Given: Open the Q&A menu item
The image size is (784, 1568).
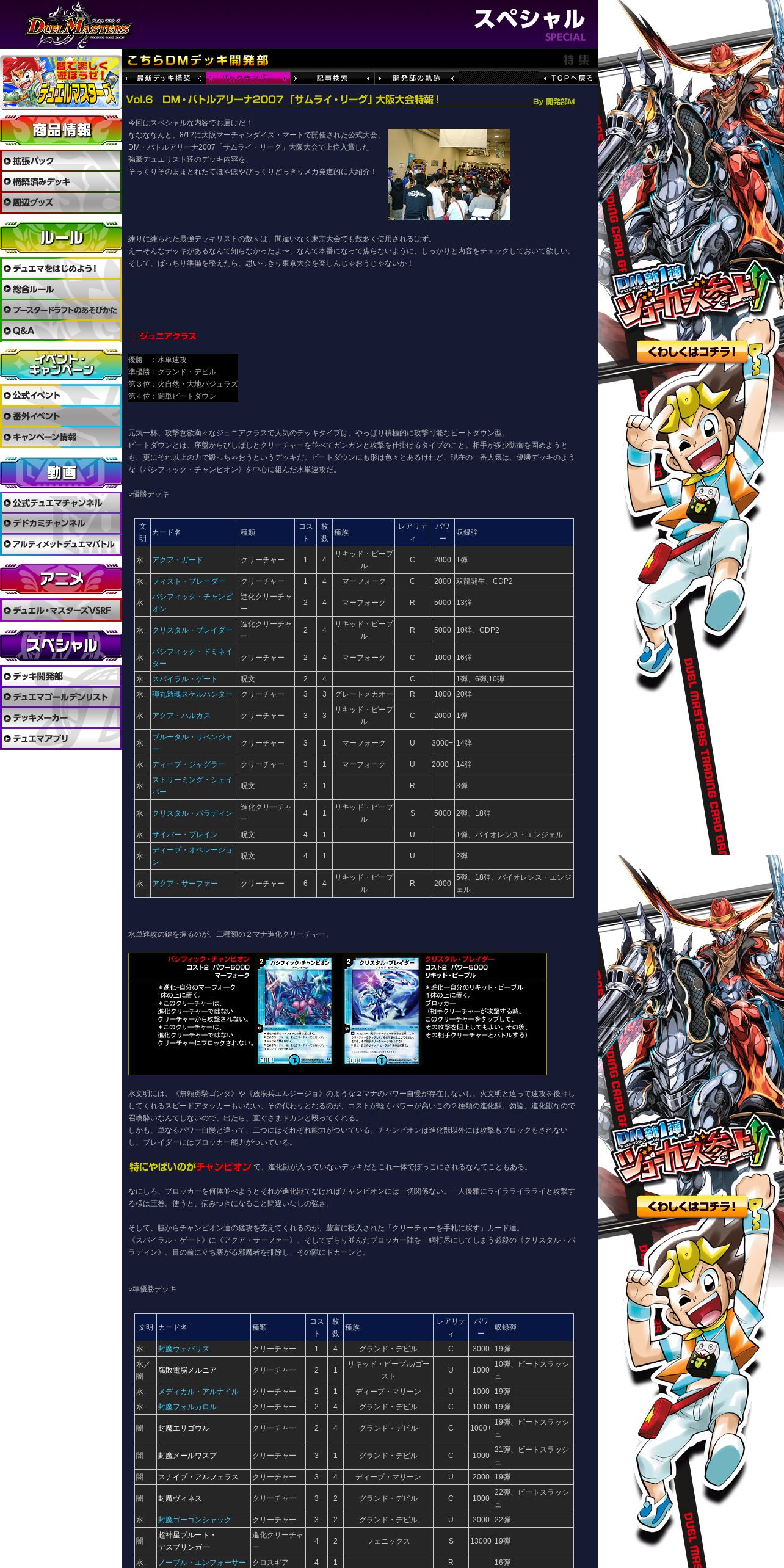Looking at the screenshot, I should click(61, 331).
